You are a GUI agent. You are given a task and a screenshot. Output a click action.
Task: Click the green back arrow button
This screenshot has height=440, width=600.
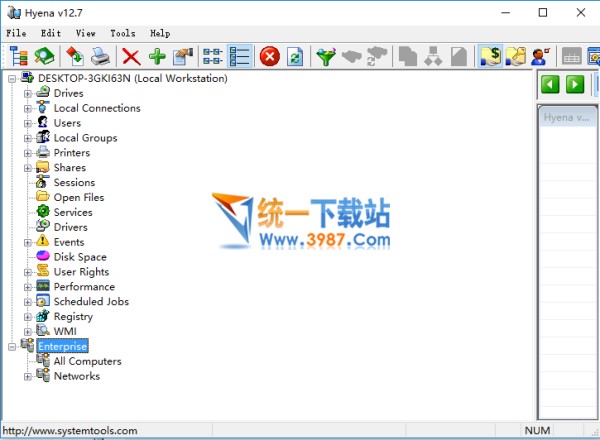(x=550, y=84)
